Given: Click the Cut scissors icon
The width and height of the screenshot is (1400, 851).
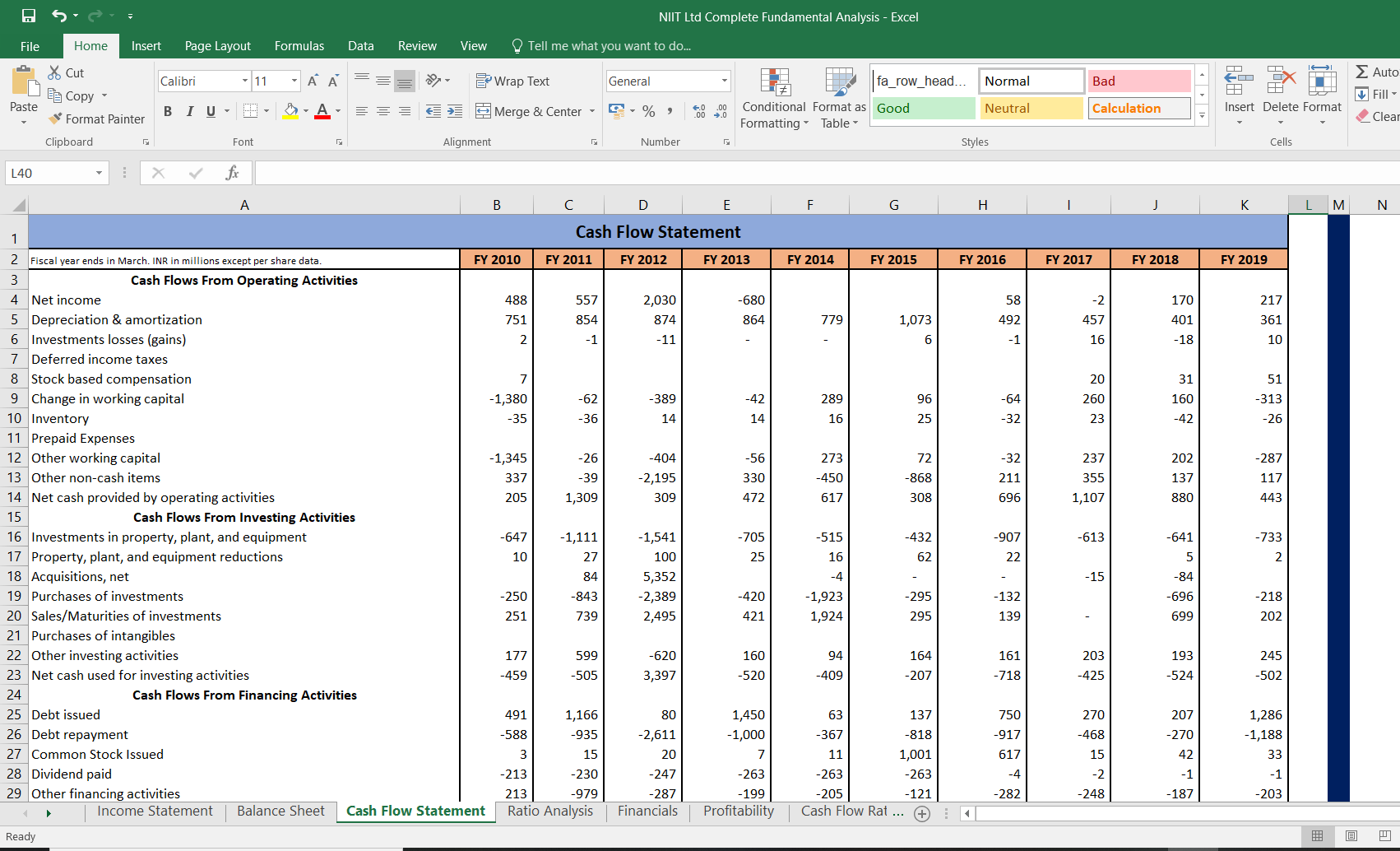Looking at the screenshot, I should (55, 72).
